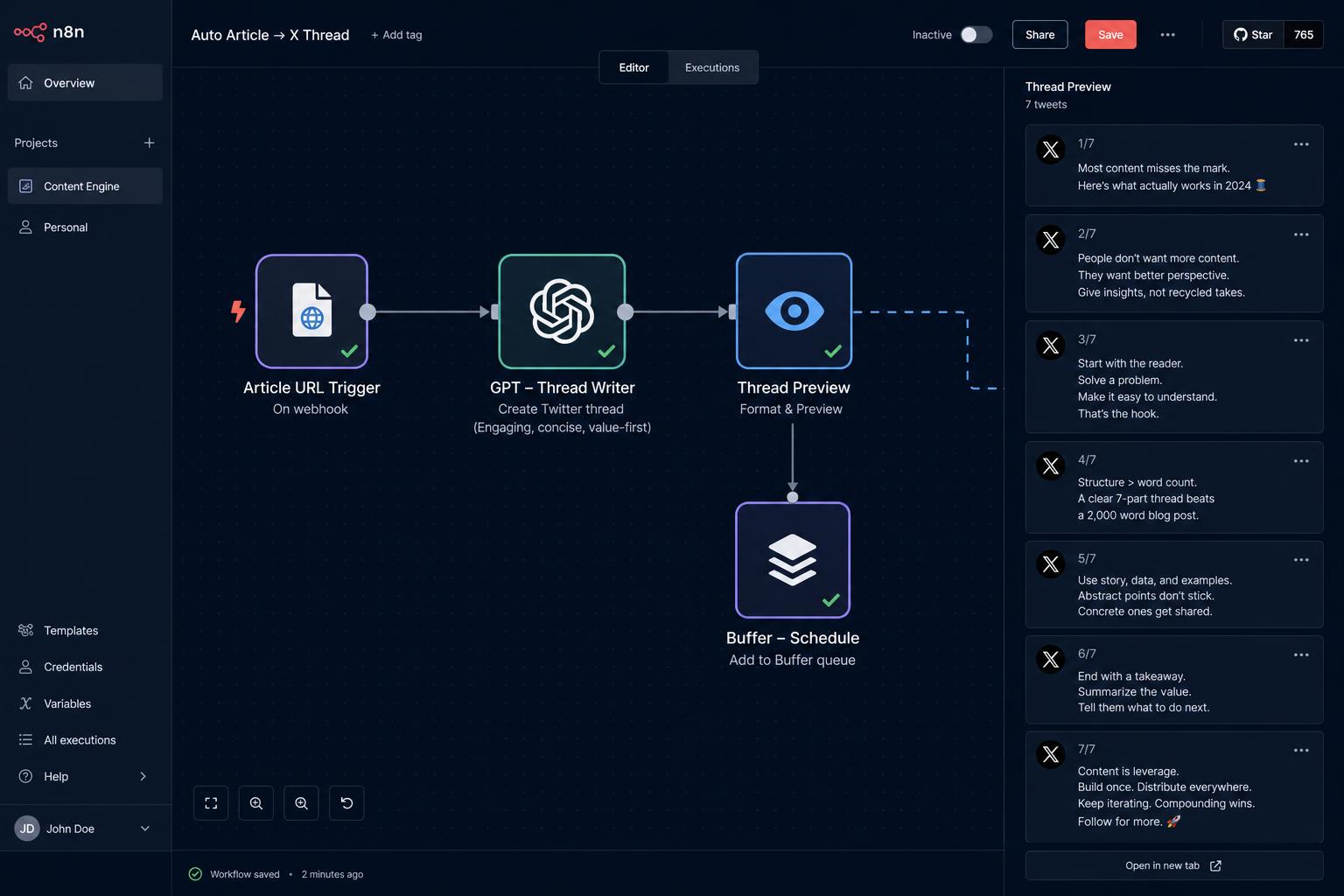Click the "On webhook" node subtitle

tap(311, 409)
